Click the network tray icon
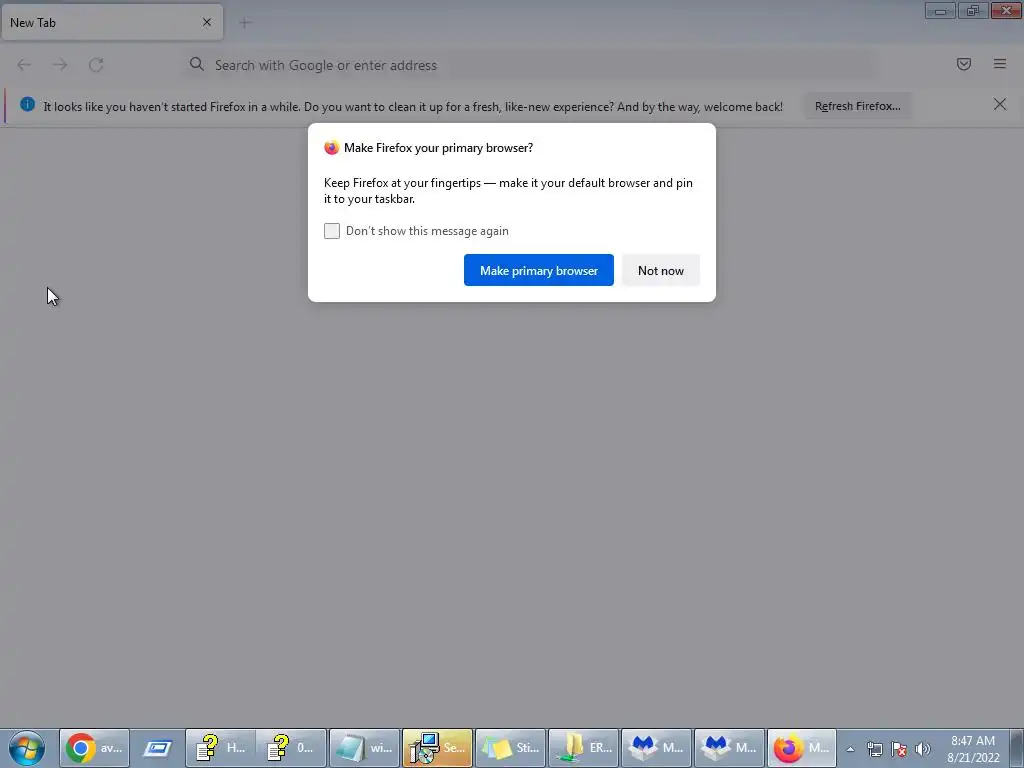The height and width of the screenshot is (768, 1024). tap(874, 749)
